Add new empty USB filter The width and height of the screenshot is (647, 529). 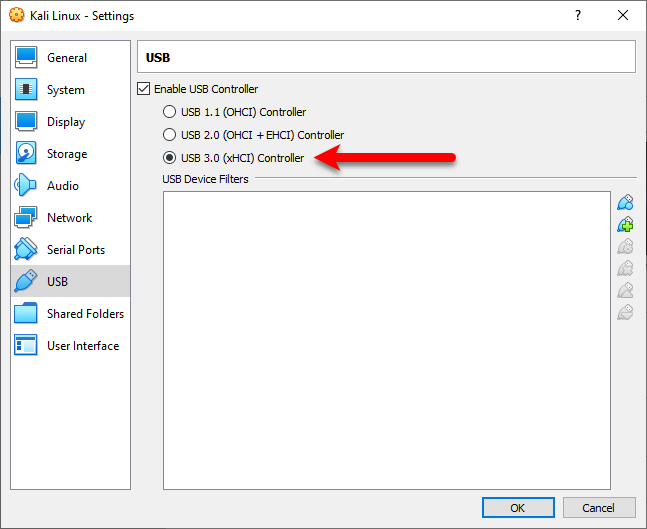[626, 203]
